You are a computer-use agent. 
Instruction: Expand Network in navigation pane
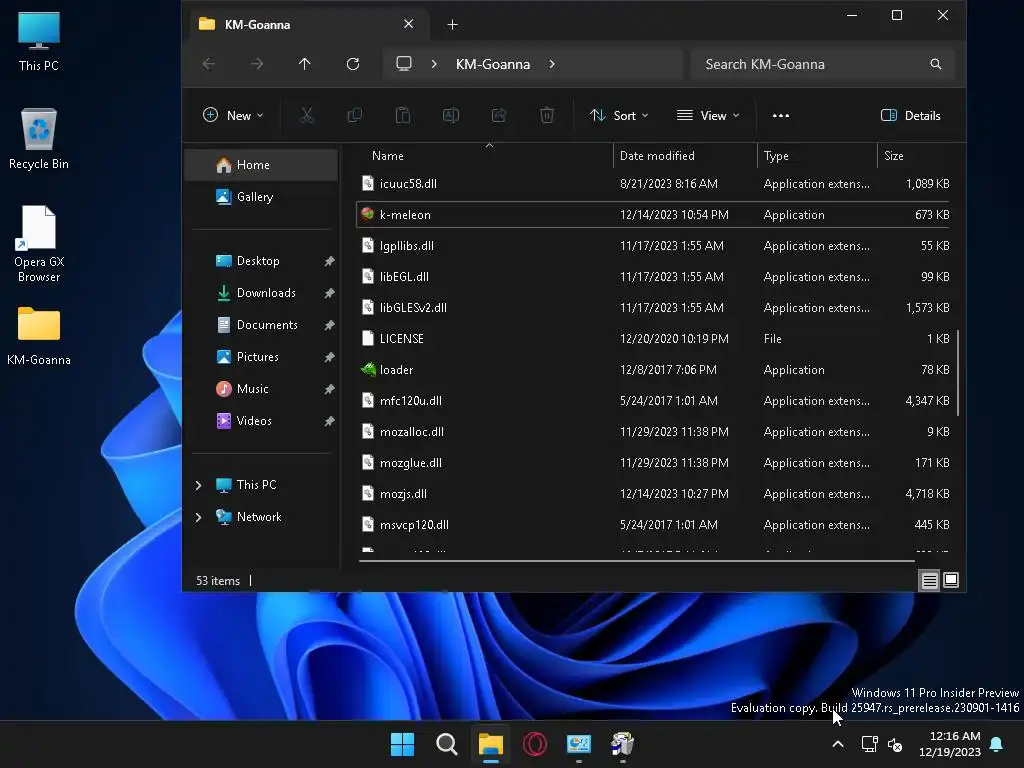click(x=199, y=517)
